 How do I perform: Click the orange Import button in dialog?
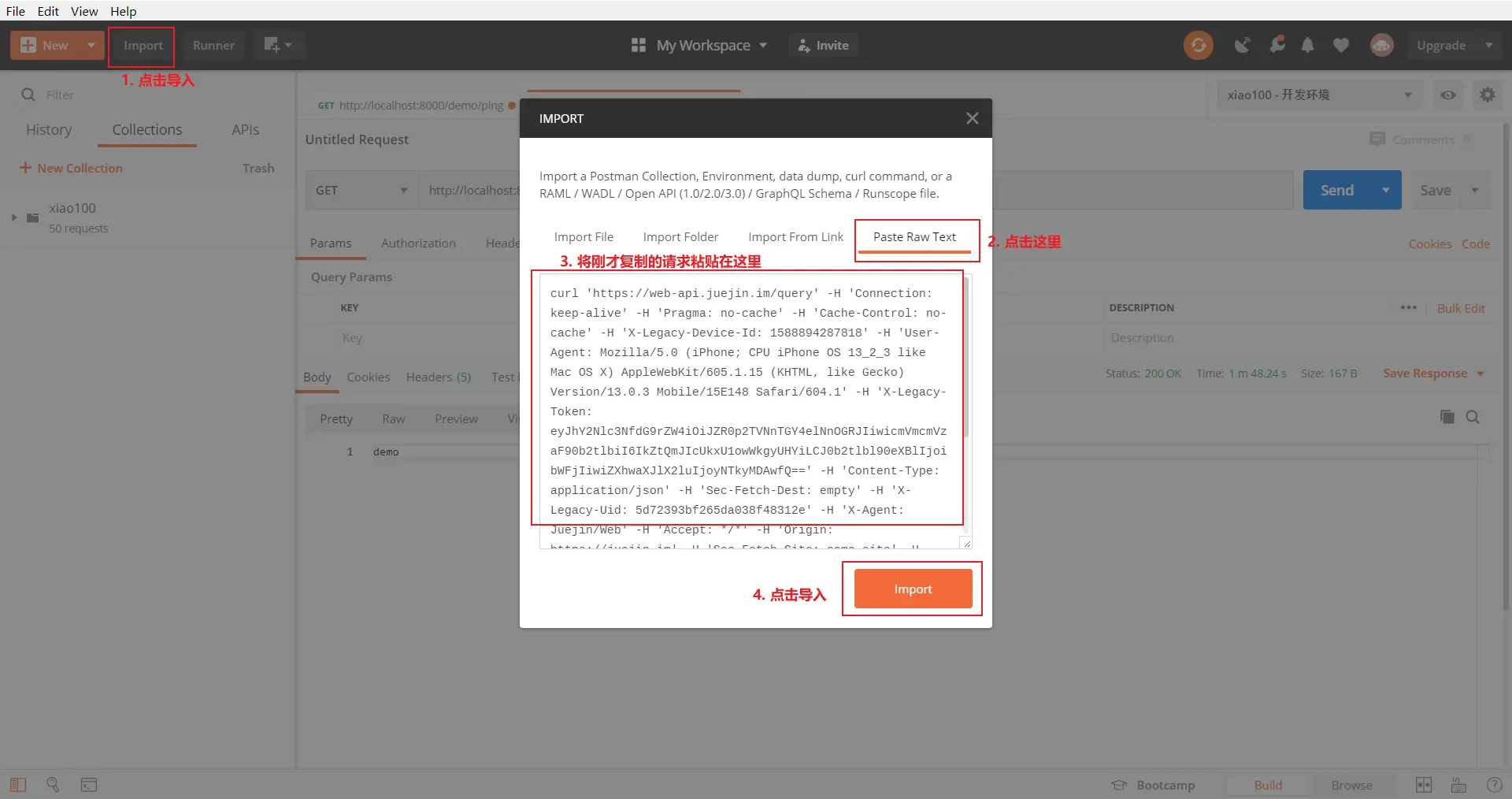point(913,589)
